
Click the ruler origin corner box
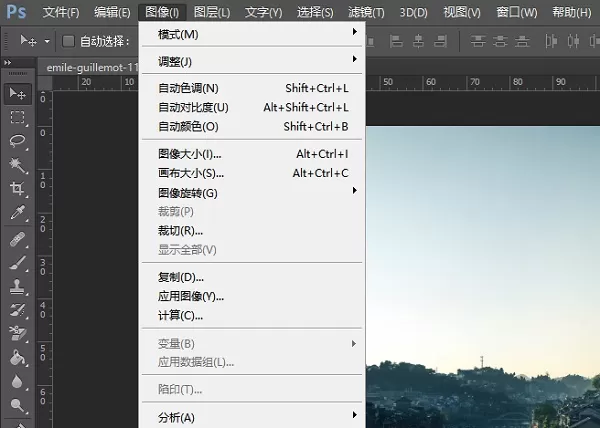click(x=45, y=83)
